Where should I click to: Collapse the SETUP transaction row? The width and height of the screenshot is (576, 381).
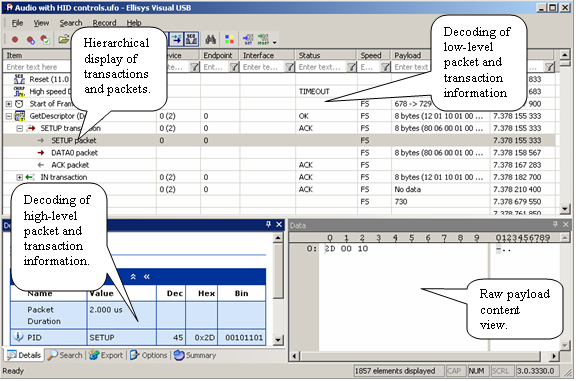pos(20,128)
